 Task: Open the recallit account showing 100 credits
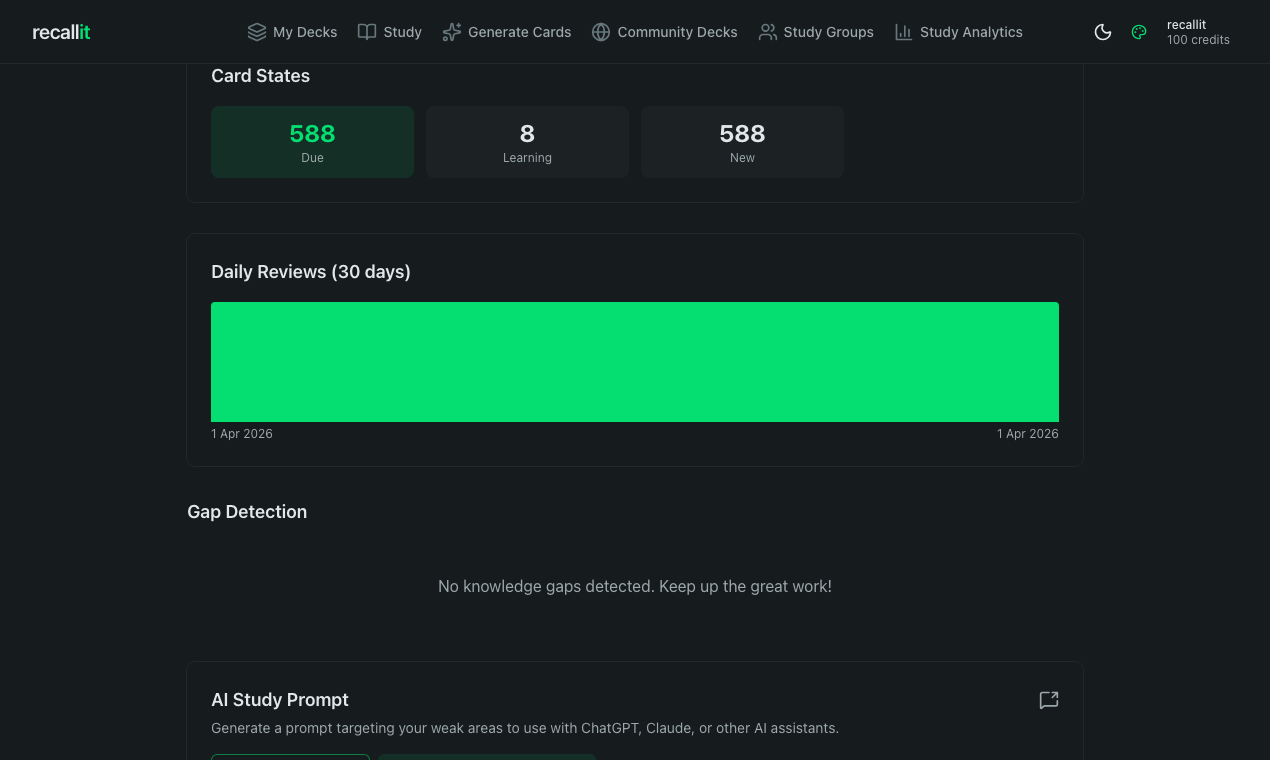(x=1198, y=31)
